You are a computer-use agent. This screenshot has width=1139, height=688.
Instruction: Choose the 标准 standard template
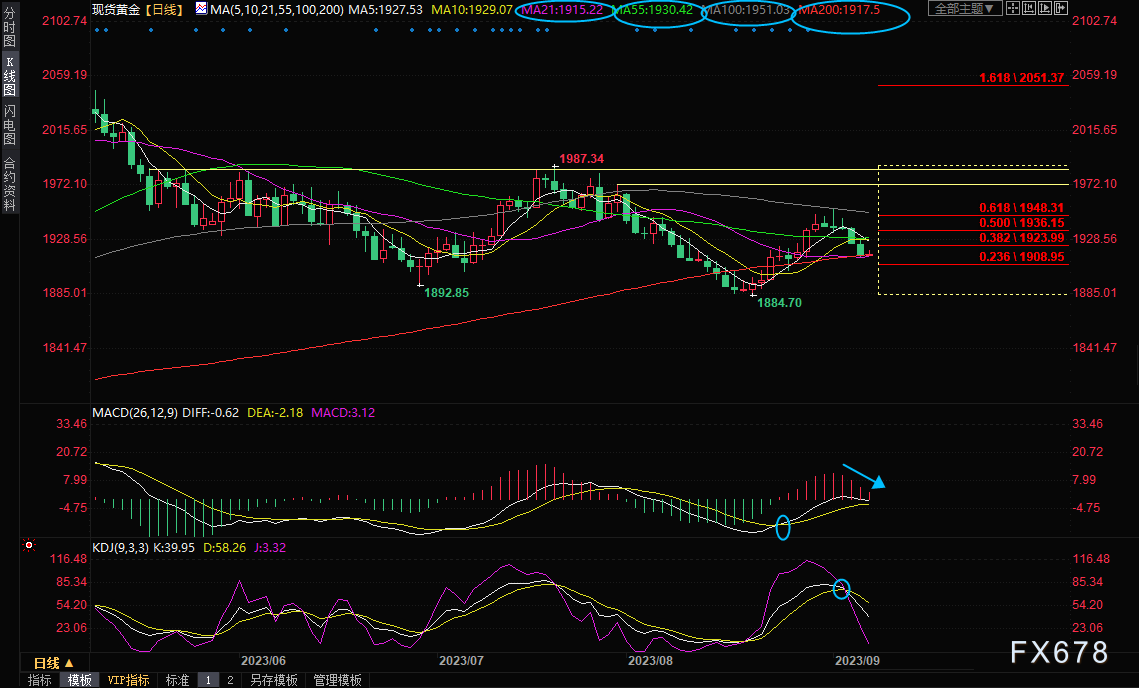pos(177,680)
